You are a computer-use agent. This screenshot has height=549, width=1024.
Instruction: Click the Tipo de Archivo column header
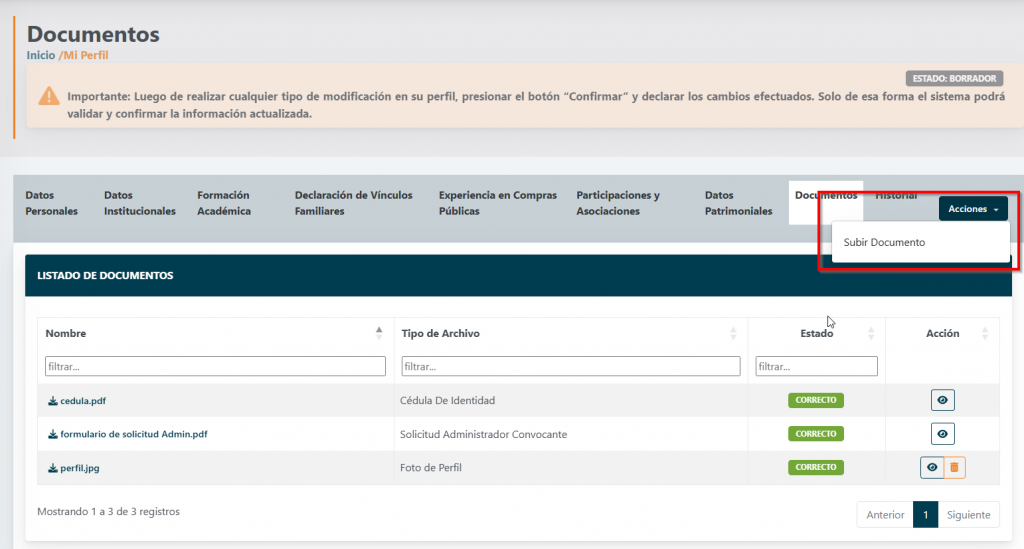441,334
